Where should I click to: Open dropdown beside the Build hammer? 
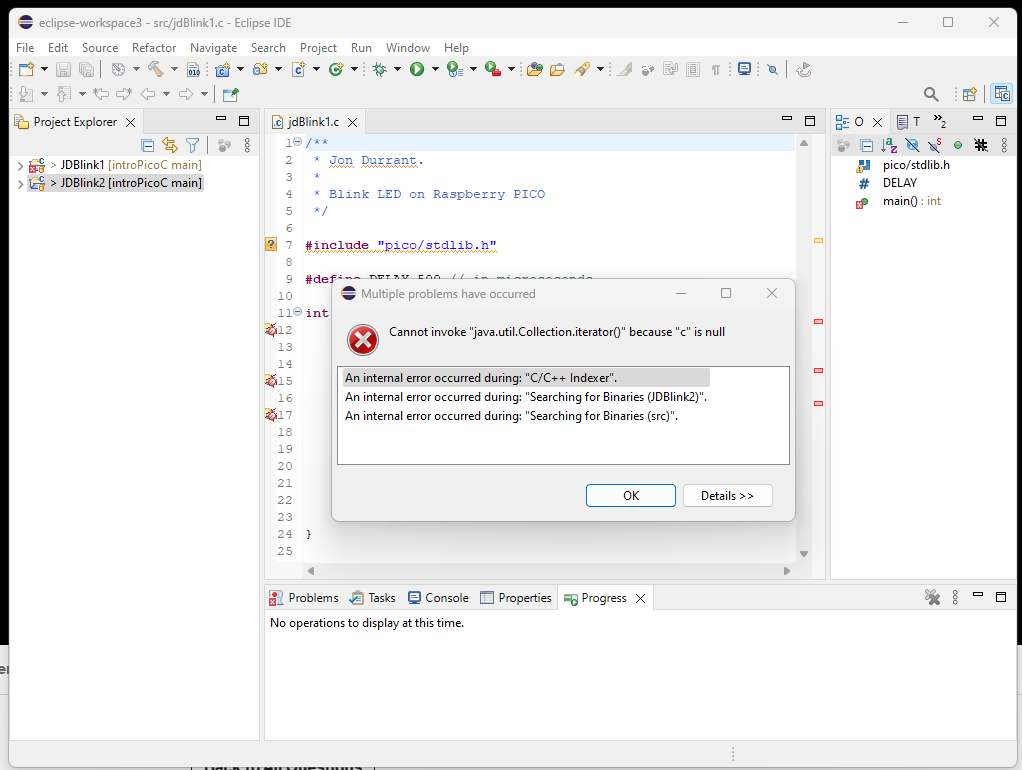tap(174, 69)
